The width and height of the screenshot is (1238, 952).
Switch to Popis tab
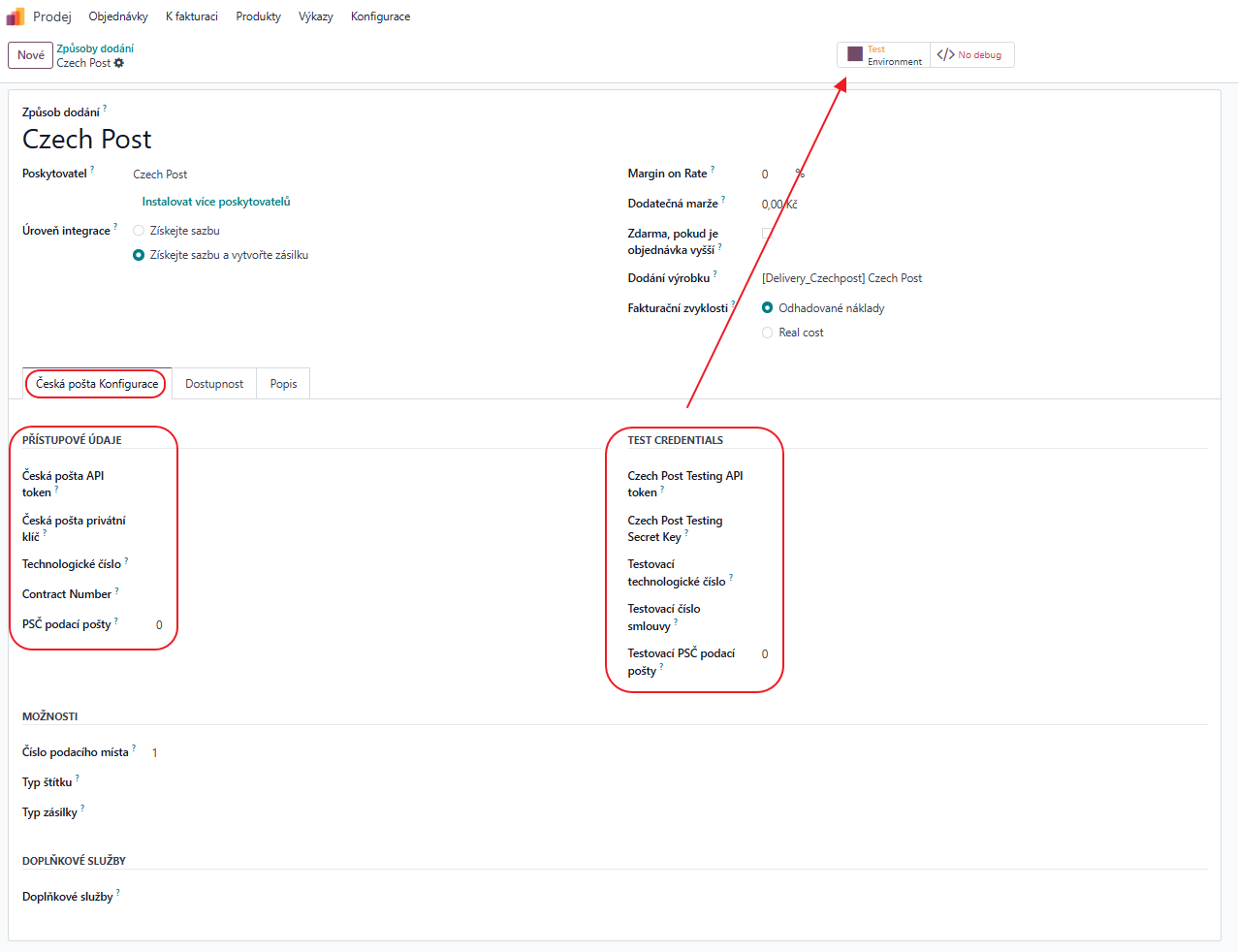coord(284,384)
